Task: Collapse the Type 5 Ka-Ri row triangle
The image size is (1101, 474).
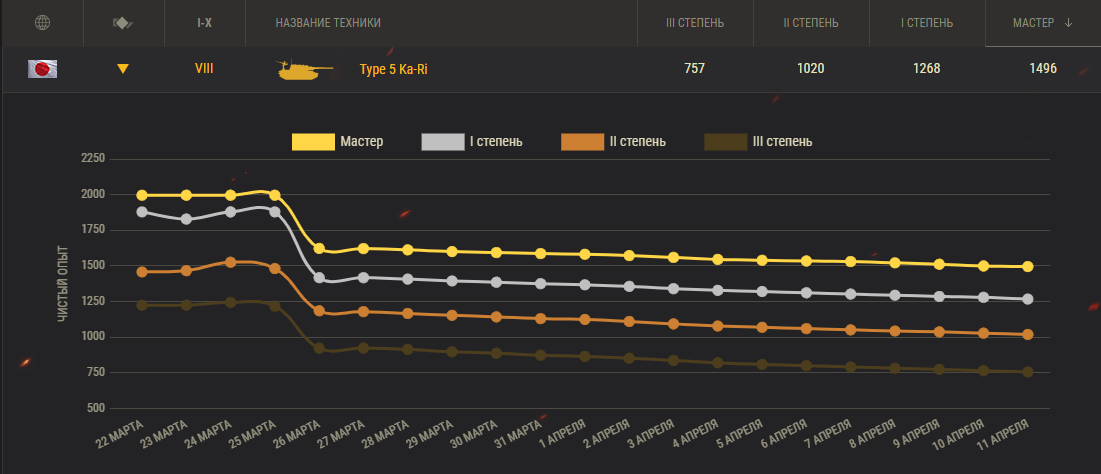Action: (123, 69)
